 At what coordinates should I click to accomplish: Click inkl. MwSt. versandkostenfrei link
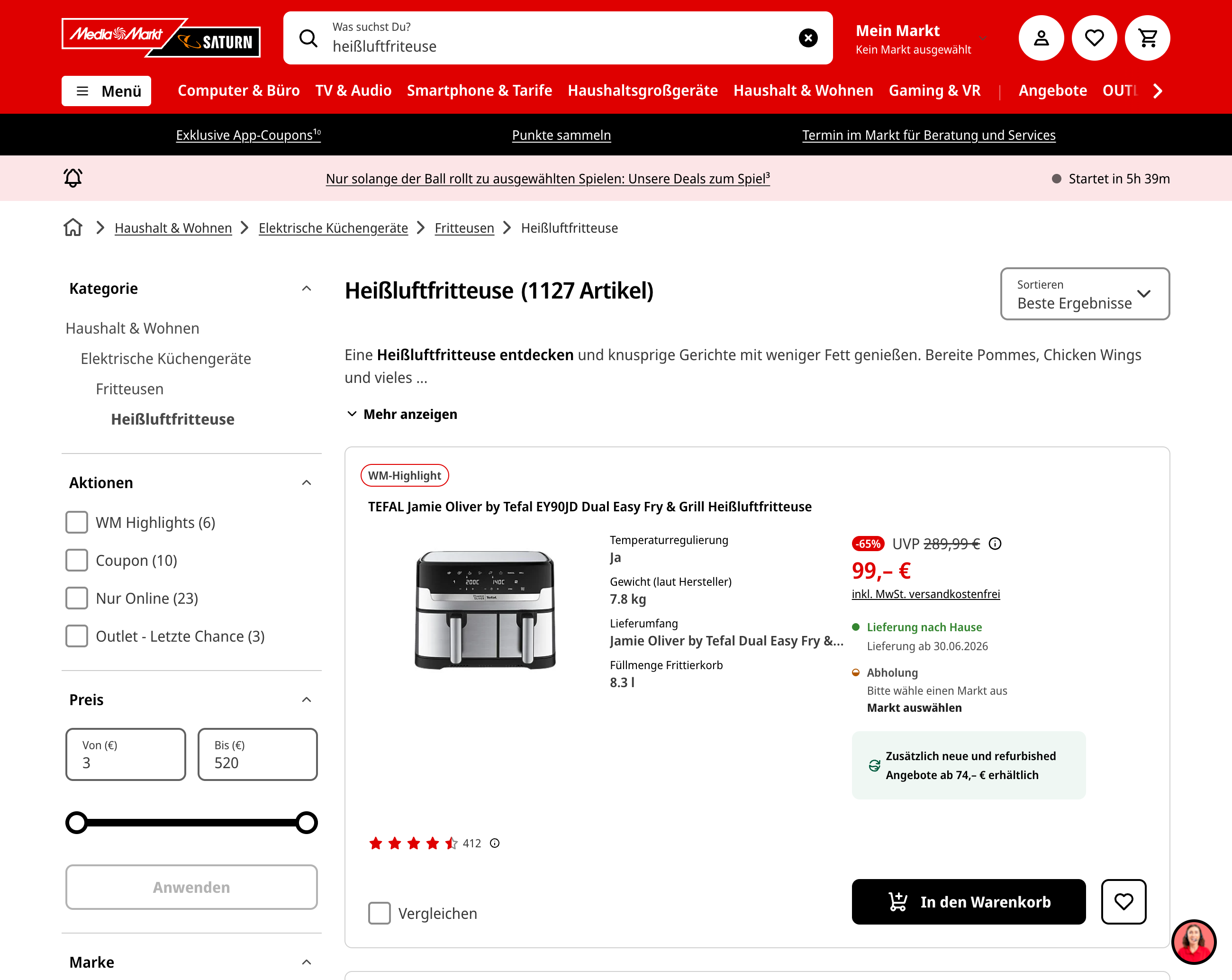[926, 594]
